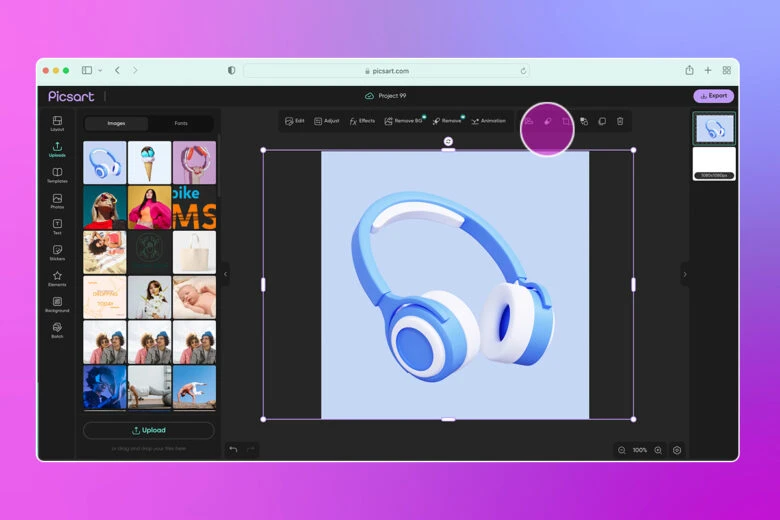Zoom in using the plus magnifier
Screen dimensions: 780x520
[658, 450]
